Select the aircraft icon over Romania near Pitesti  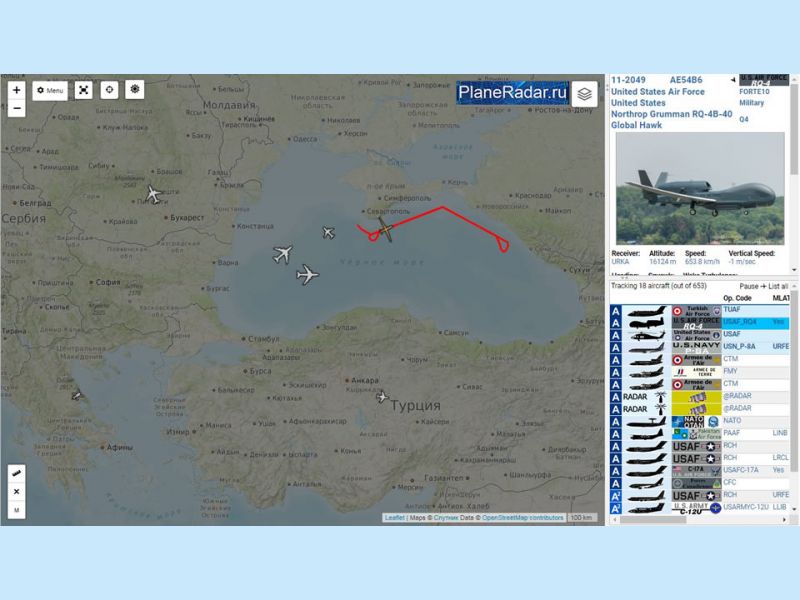[153, 194]
